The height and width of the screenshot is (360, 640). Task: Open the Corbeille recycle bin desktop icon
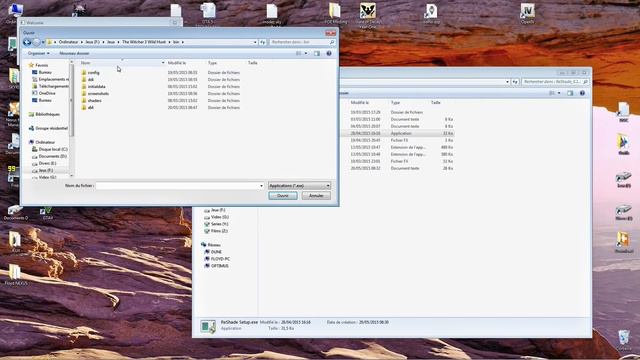click(x=624, y=340)
